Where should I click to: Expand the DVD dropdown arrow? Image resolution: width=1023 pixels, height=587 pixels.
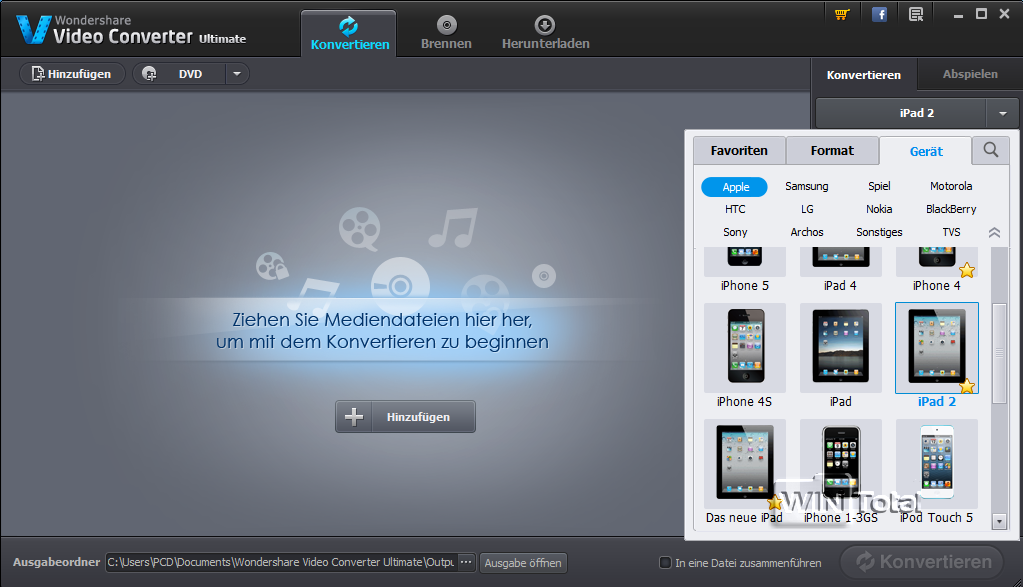click(x=237, y=74)
